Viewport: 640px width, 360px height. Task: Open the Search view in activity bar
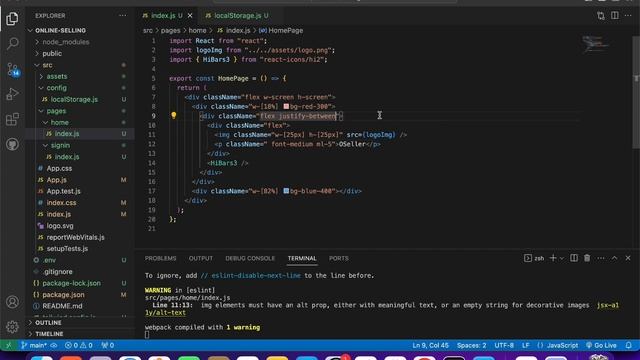coord(12,43)
